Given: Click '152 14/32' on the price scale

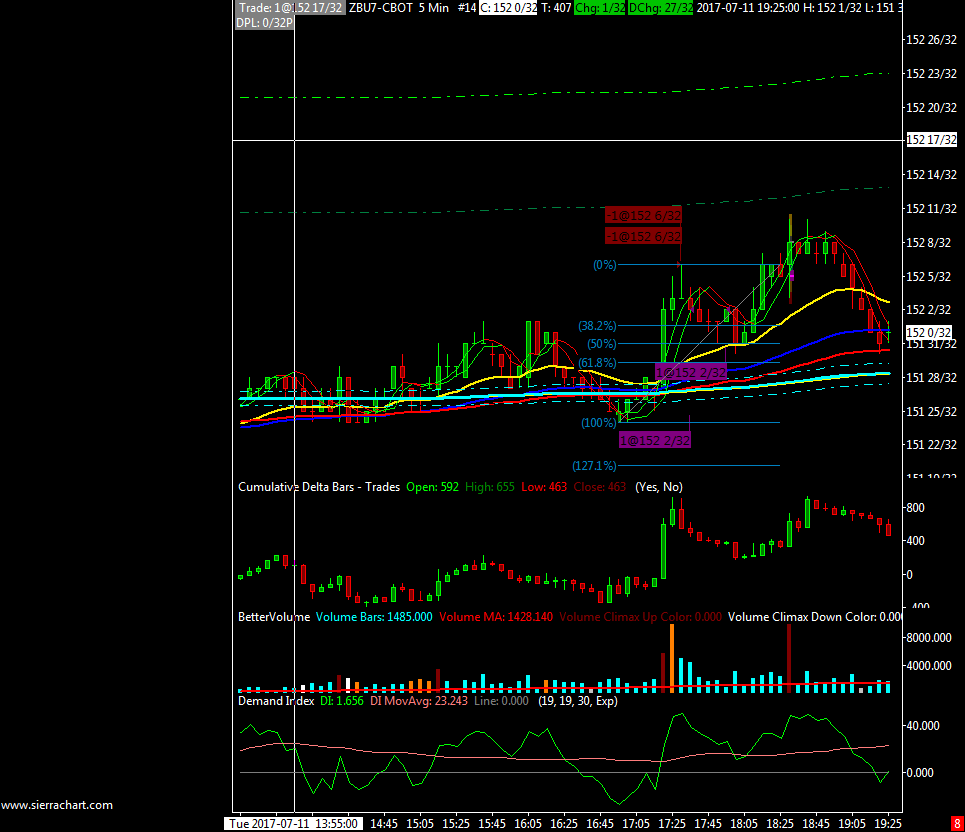Looking at the screenshot, I should click(x=931, y=175).
